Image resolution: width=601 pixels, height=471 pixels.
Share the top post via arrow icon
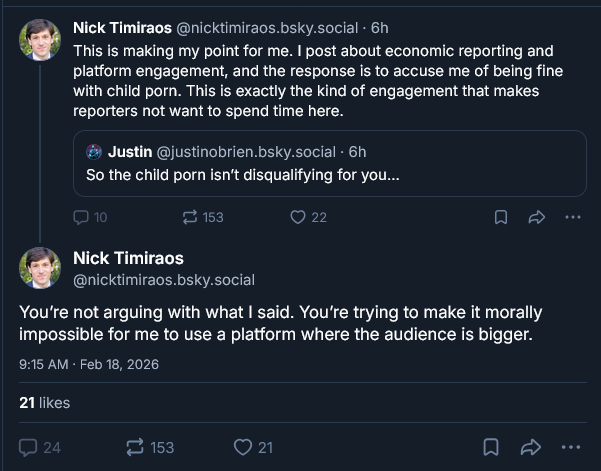point(536,217)
